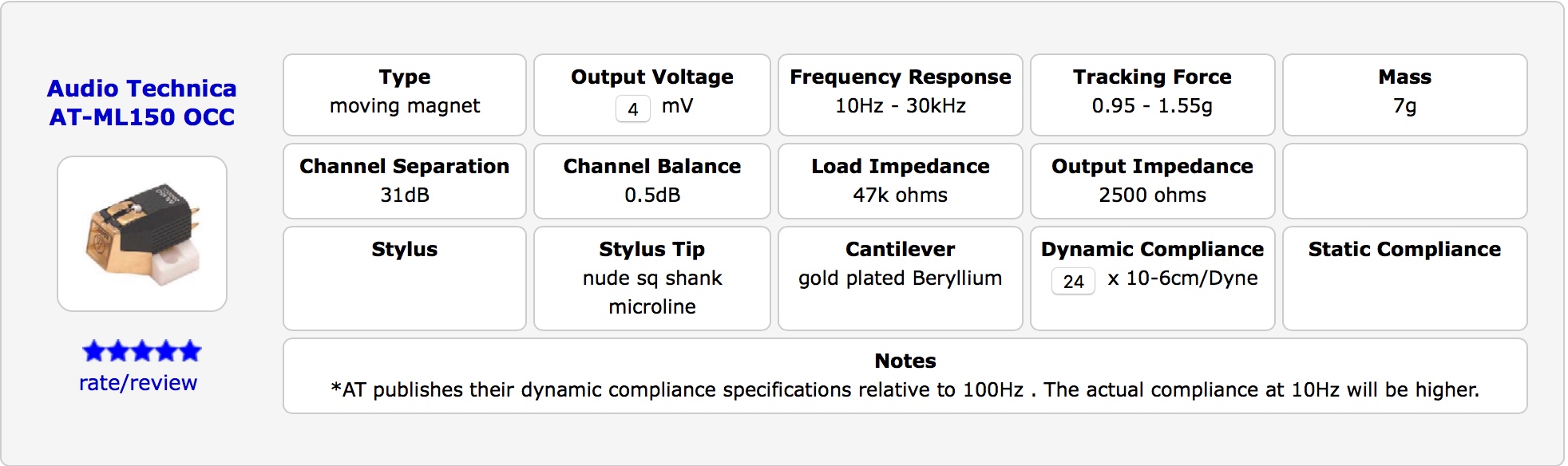Select the Tracking Force cell
The width and height of the screenshot is (1568, 466).
pyautogui.click(x=1152, y=95)
